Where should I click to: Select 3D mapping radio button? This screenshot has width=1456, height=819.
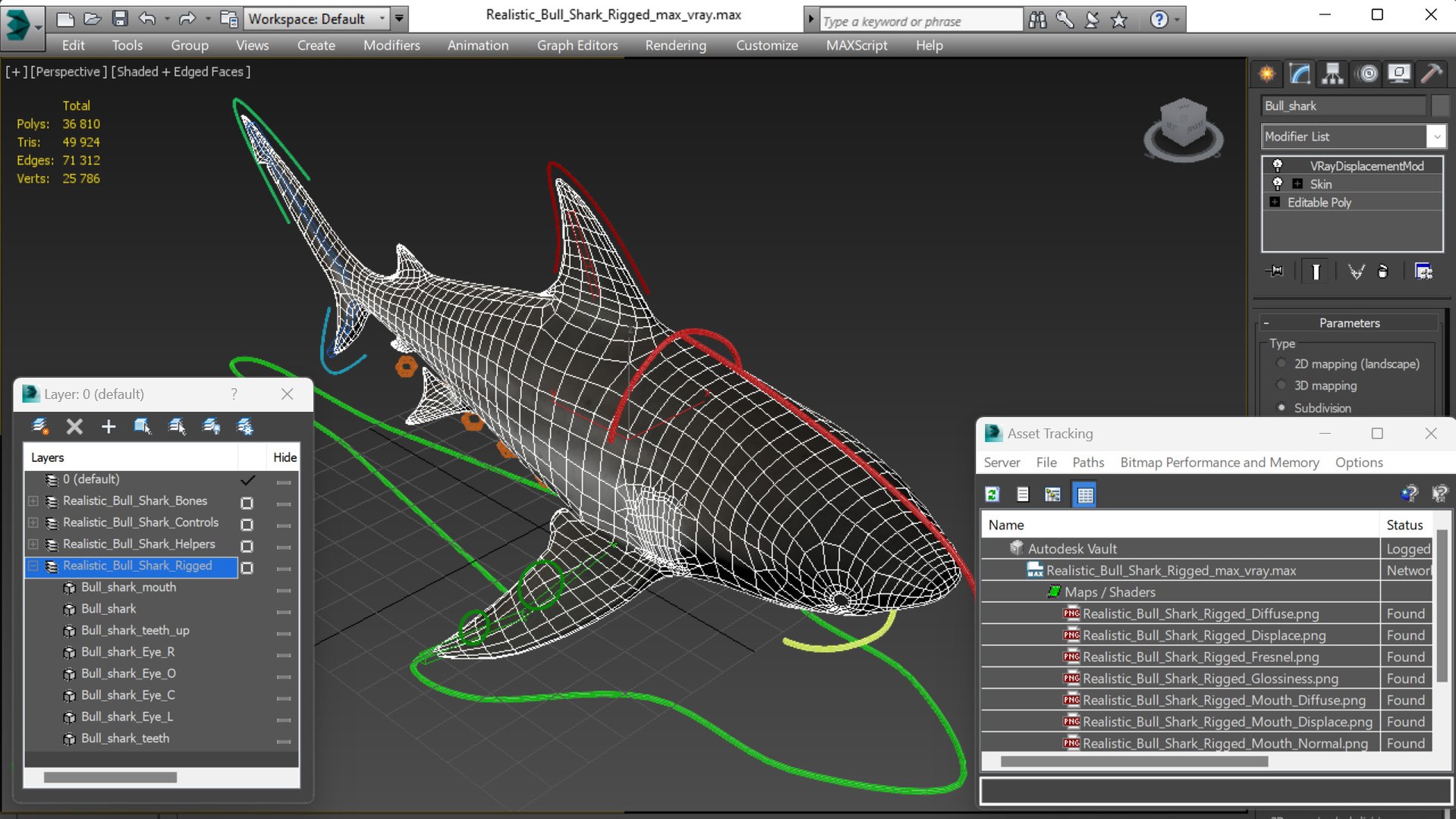click(x=1281, y=385)
